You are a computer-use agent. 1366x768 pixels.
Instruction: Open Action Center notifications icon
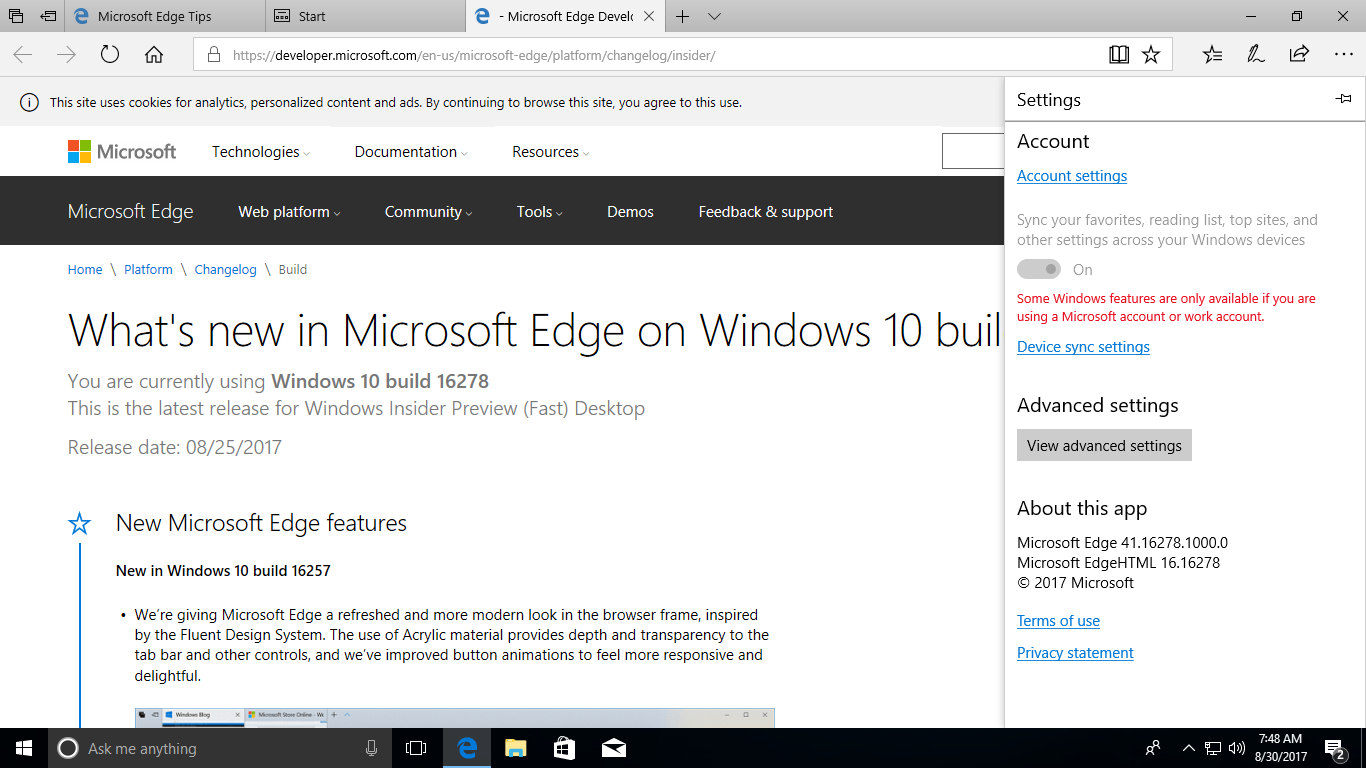1335,748
